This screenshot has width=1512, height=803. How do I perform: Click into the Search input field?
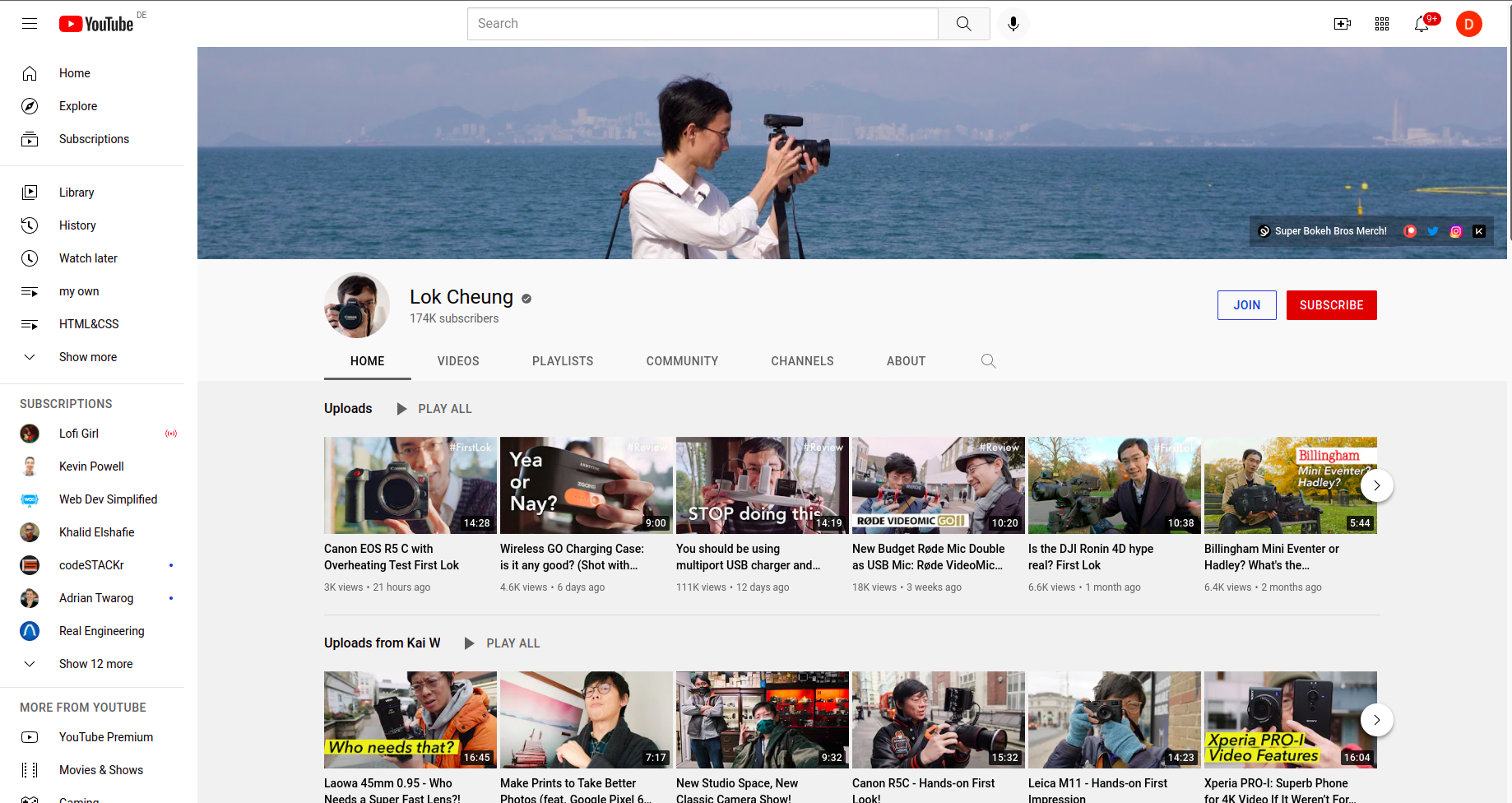703,24
